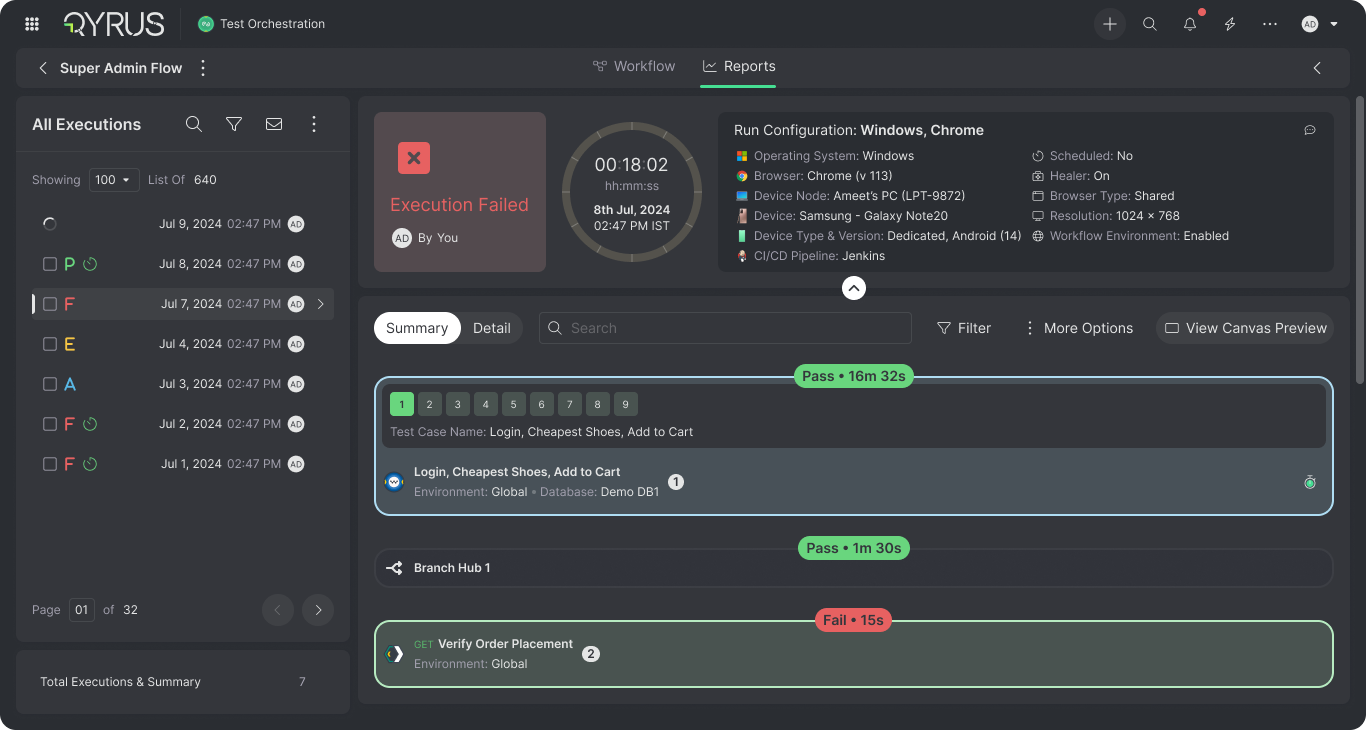
Task: Switch to Detail view
Action: click(x=492, y=328)
